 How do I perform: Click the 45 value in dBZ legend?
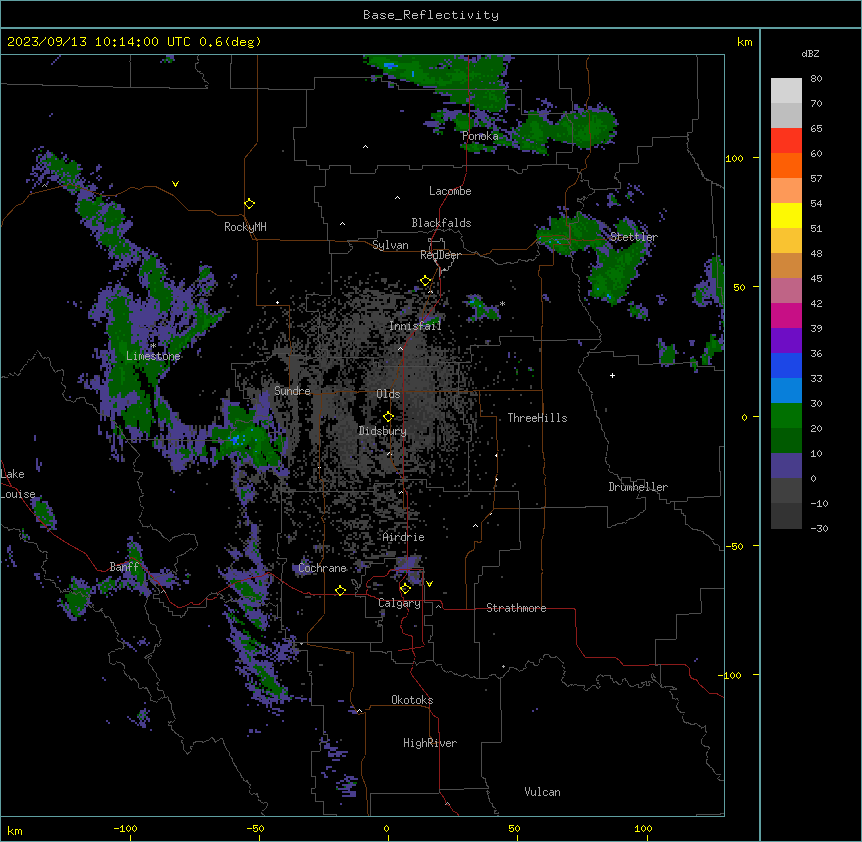(816, 279)
